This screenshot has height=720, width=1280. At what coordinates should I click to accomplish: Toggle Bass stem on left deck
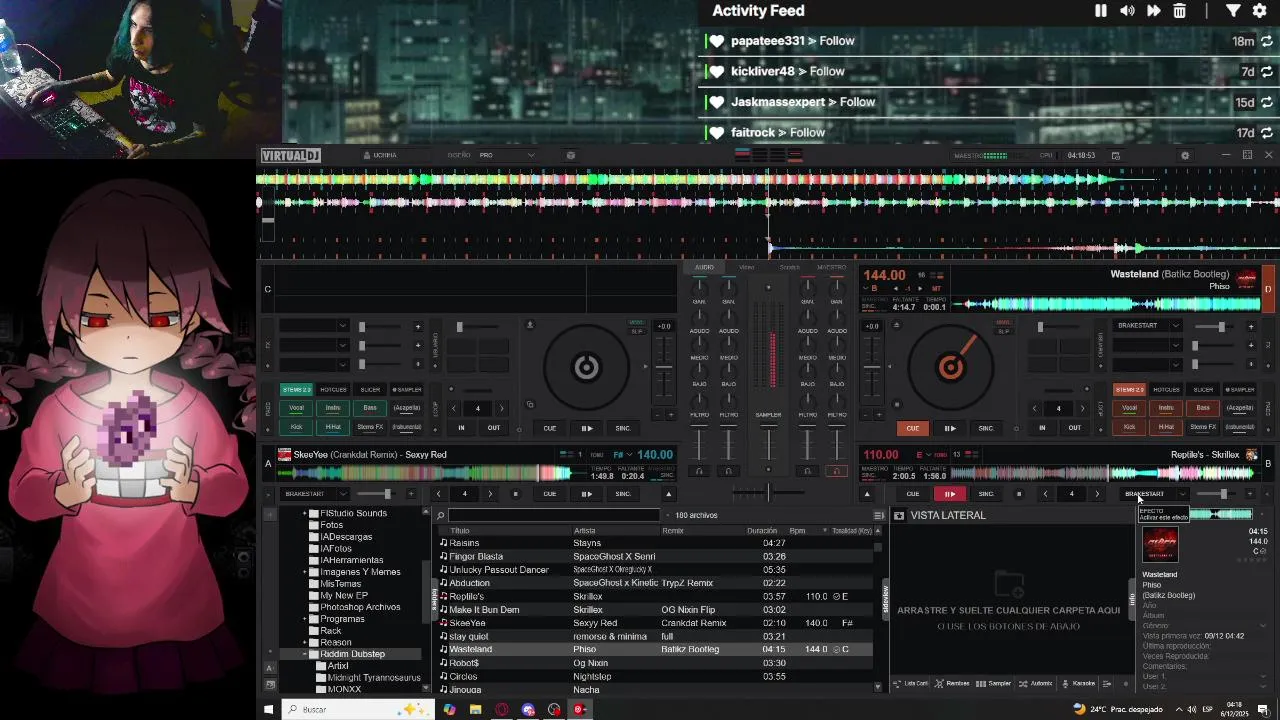(370, 408)
